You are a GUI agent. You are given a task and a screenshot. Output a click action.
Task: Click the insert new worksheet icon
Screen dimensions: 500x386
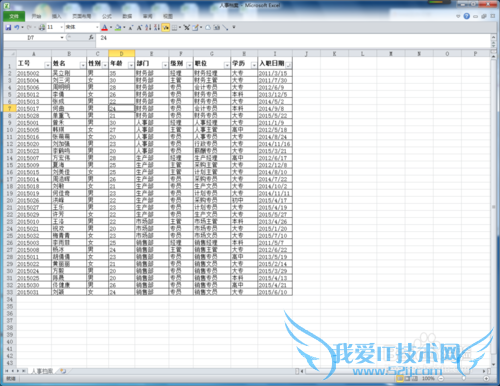(x=62, y=371)
